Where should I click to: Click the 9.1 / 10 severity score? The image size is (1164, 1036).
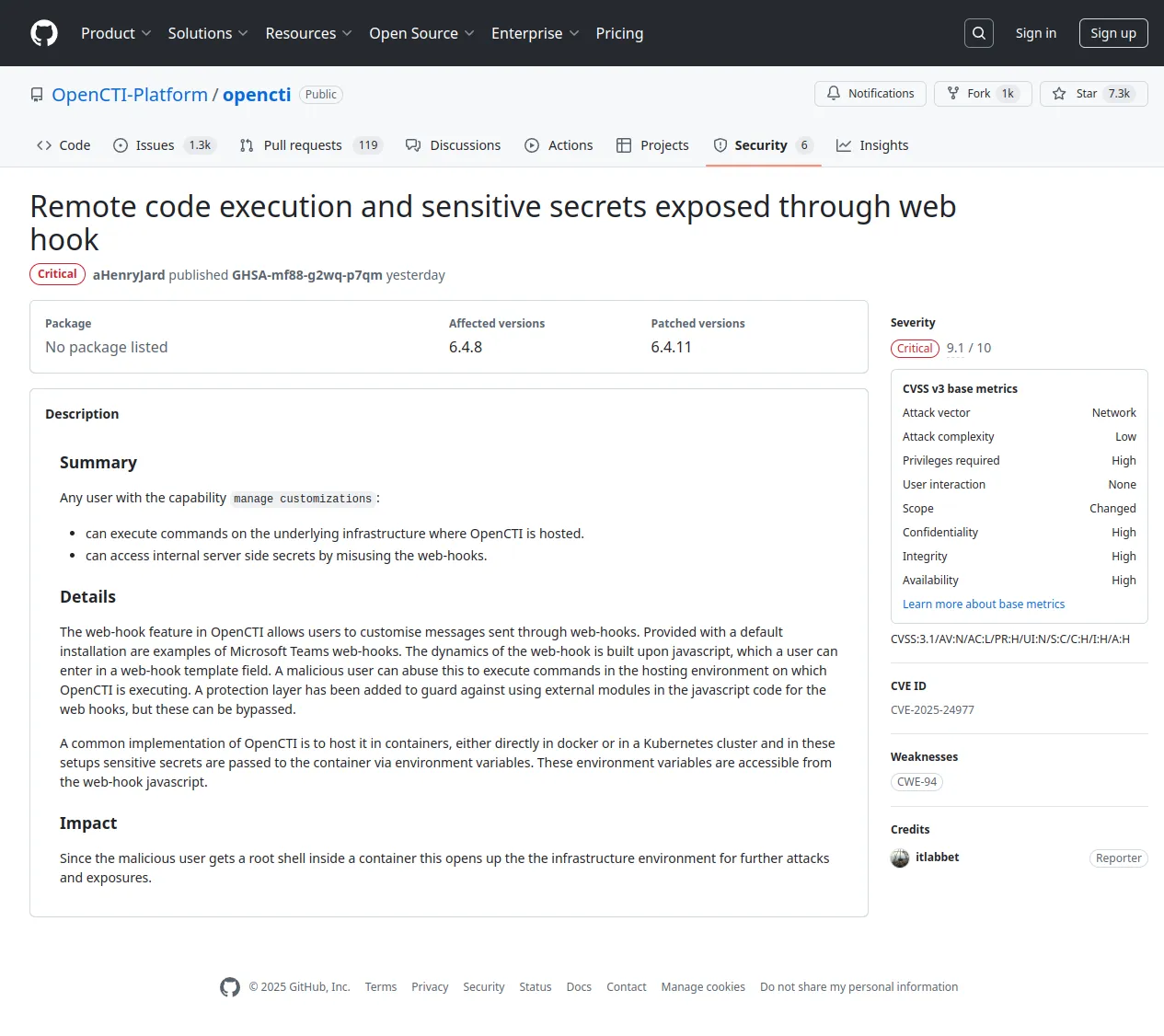(x=969, y=348)
